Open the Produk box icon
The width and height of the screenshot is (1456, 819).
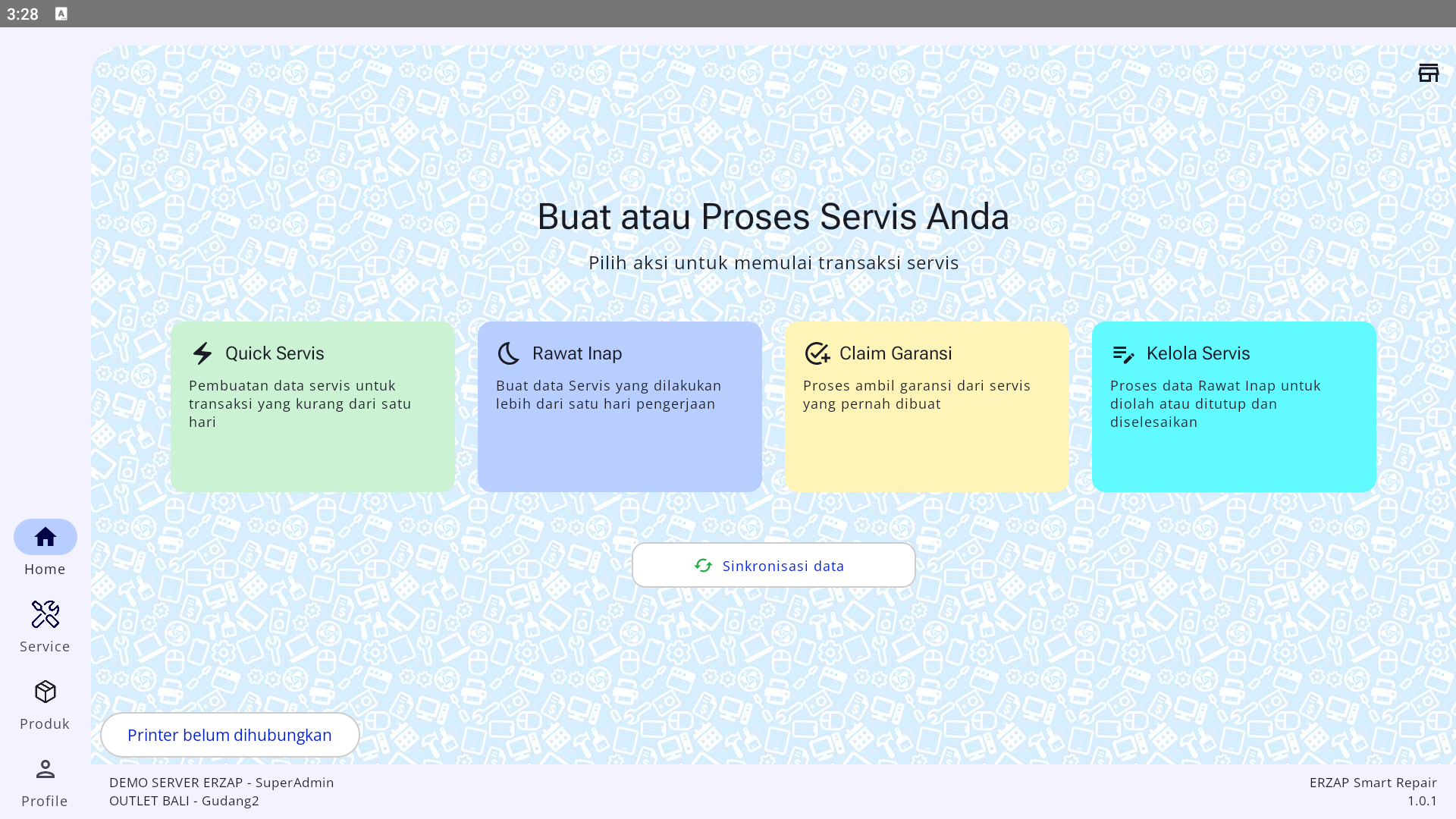(x=45, y=692)
